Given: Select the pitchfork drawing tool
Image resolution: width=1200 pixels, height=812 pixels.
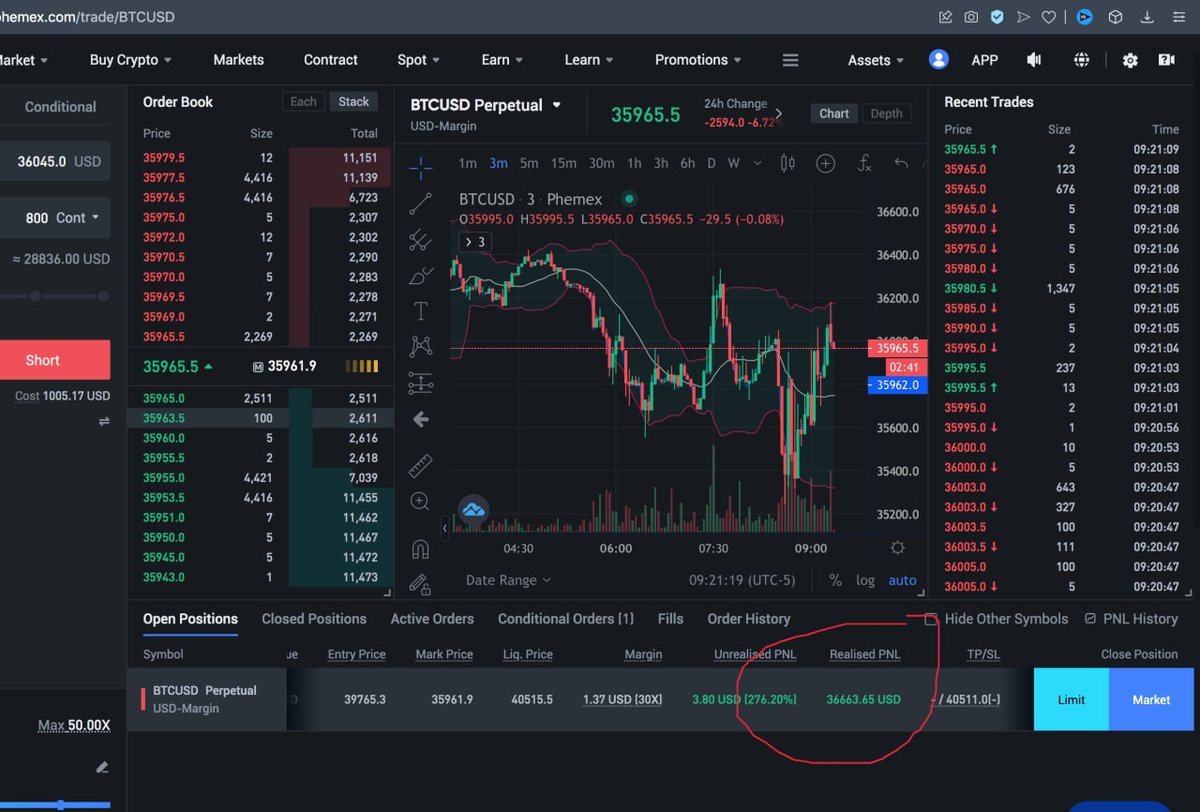Looking at the screenshot, I should [421, 240].
